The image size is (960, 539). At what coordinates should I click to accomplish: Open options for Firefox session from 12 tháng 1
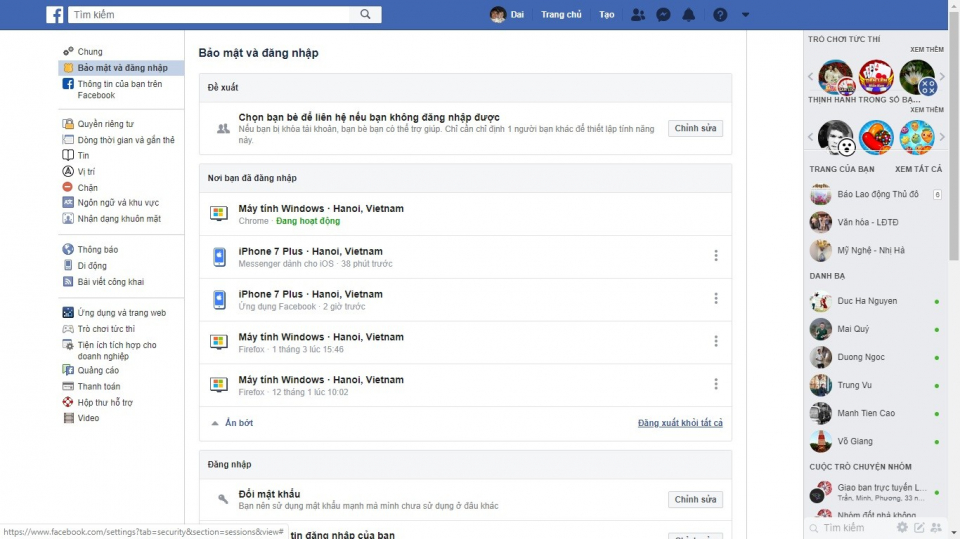(x=716, y=384)
